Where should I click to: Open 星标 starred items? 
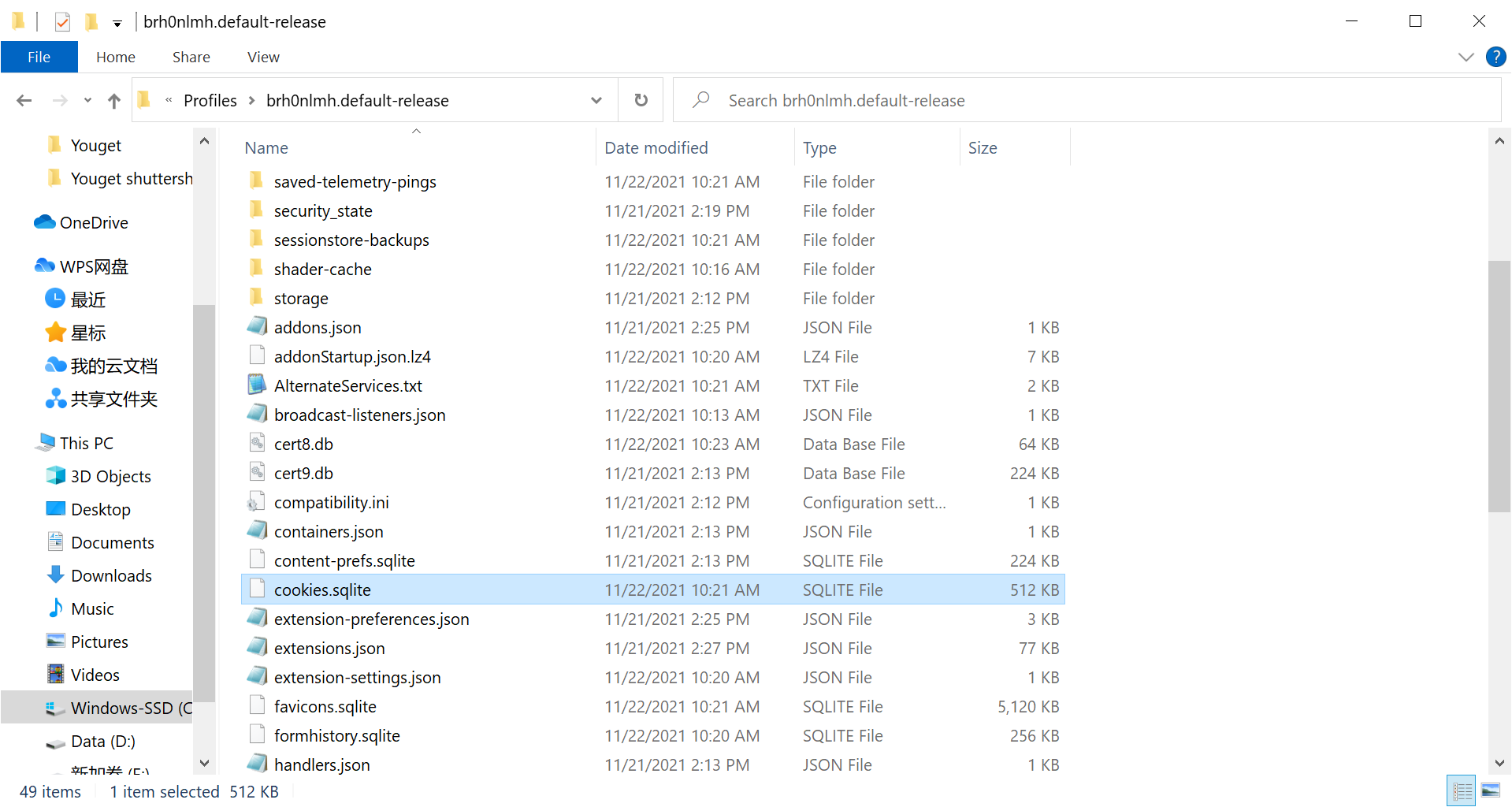click(x=87, y=333)
